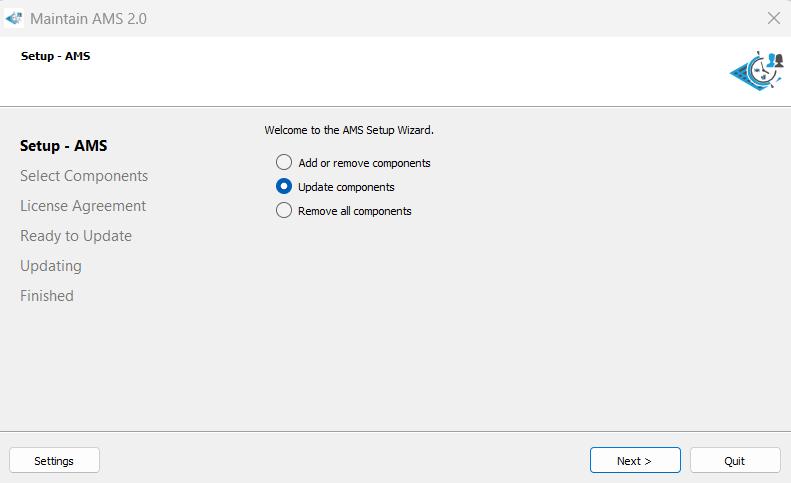Click the AMS logo in the header banner
791x483 pixels.
756,71
